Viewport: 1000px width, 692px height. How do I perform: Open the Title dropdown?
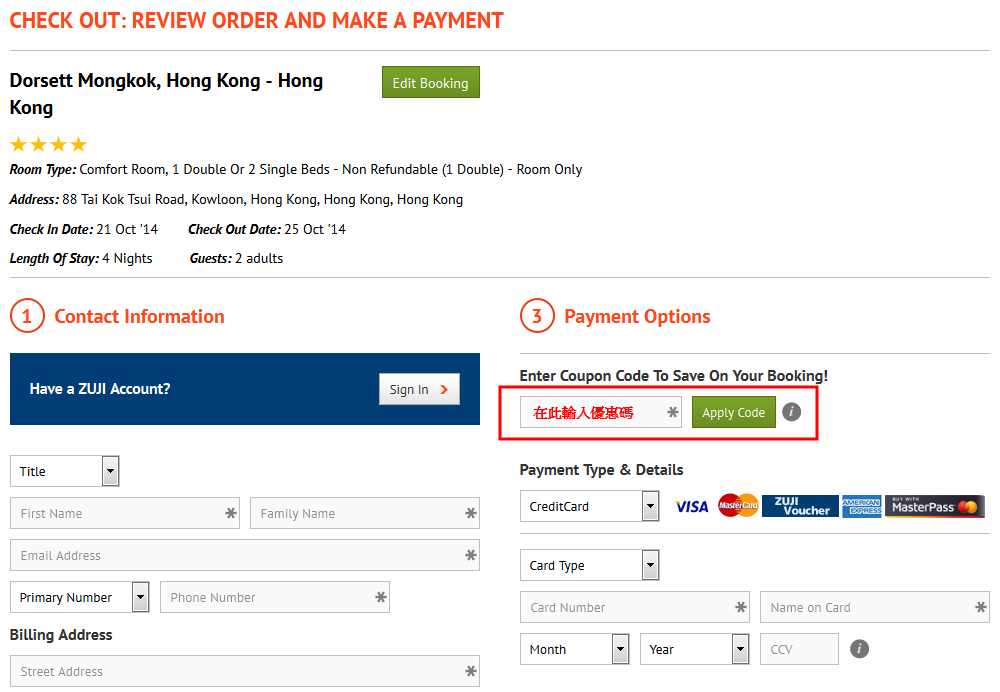[65, 471]
